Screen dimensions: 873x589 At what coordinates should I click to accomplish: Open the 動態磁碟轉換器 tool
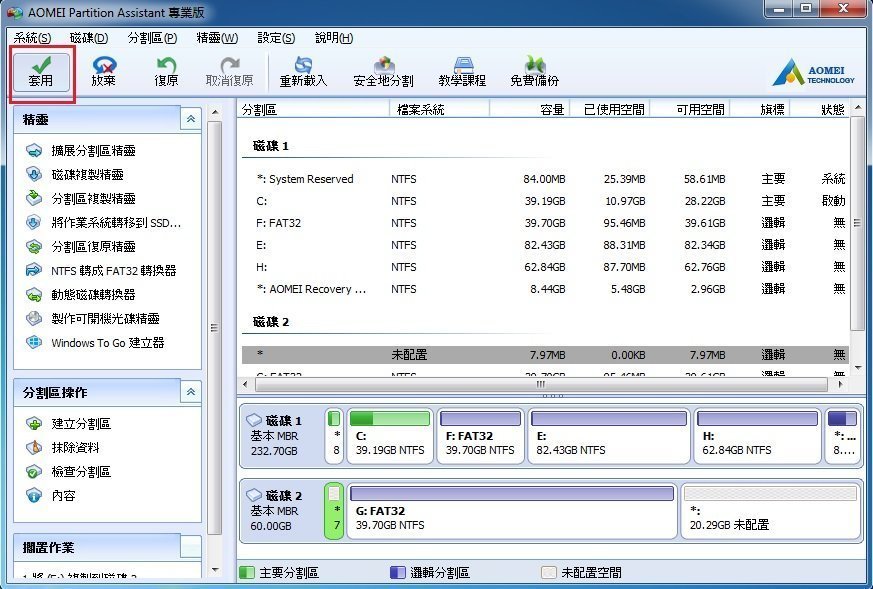click(x=81, y=294)
